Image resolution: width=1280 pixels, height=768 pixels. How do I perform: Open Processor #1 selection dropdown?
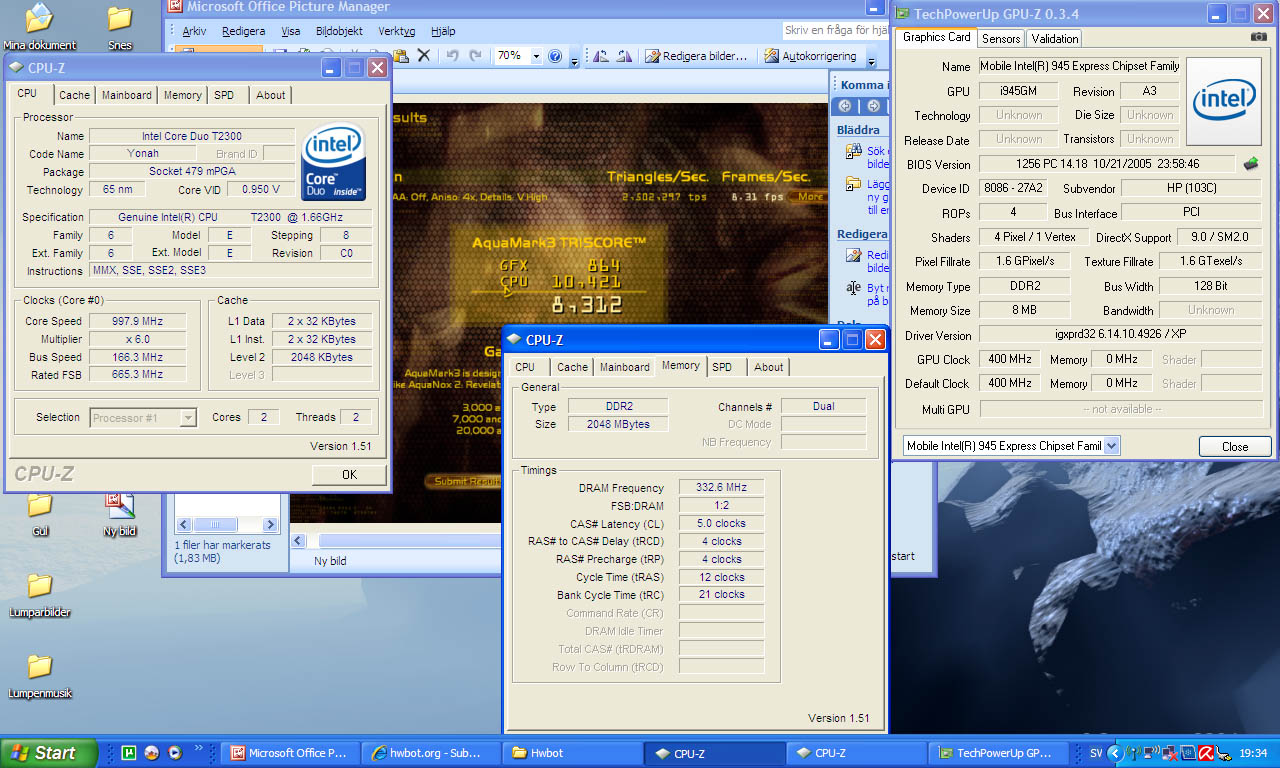(x=188, y=418)
